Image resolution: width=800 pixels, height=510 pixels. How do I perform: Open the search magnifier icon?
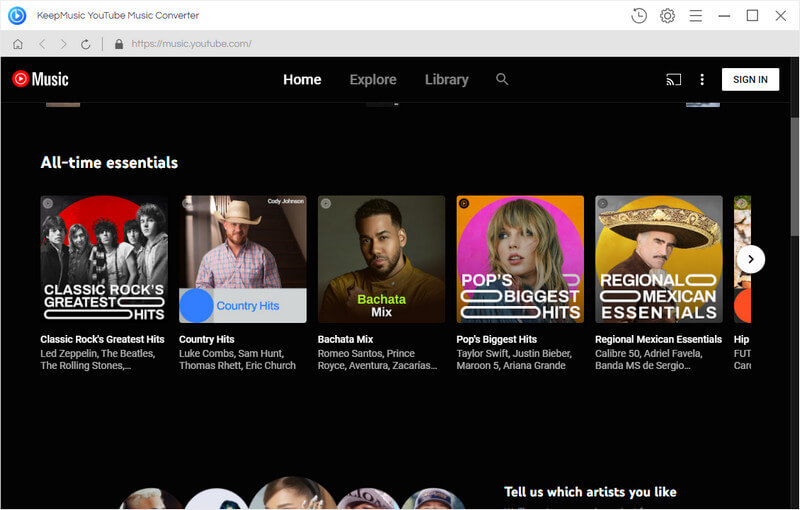tap(502, 79)
